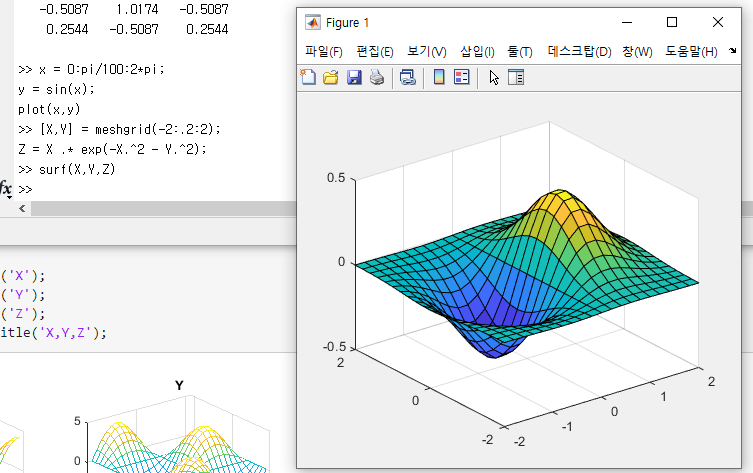Open the 편집(E) menu
This screenshot has height=473, width=753.
375,52
